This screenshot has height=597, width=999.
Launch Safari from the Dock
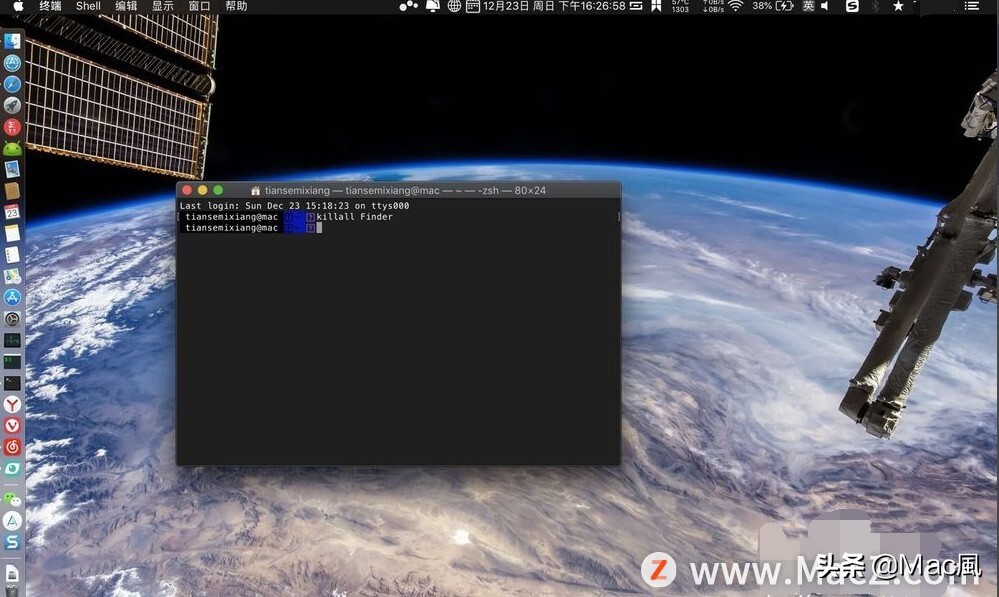pyautogui.click(x=12, y=84)
